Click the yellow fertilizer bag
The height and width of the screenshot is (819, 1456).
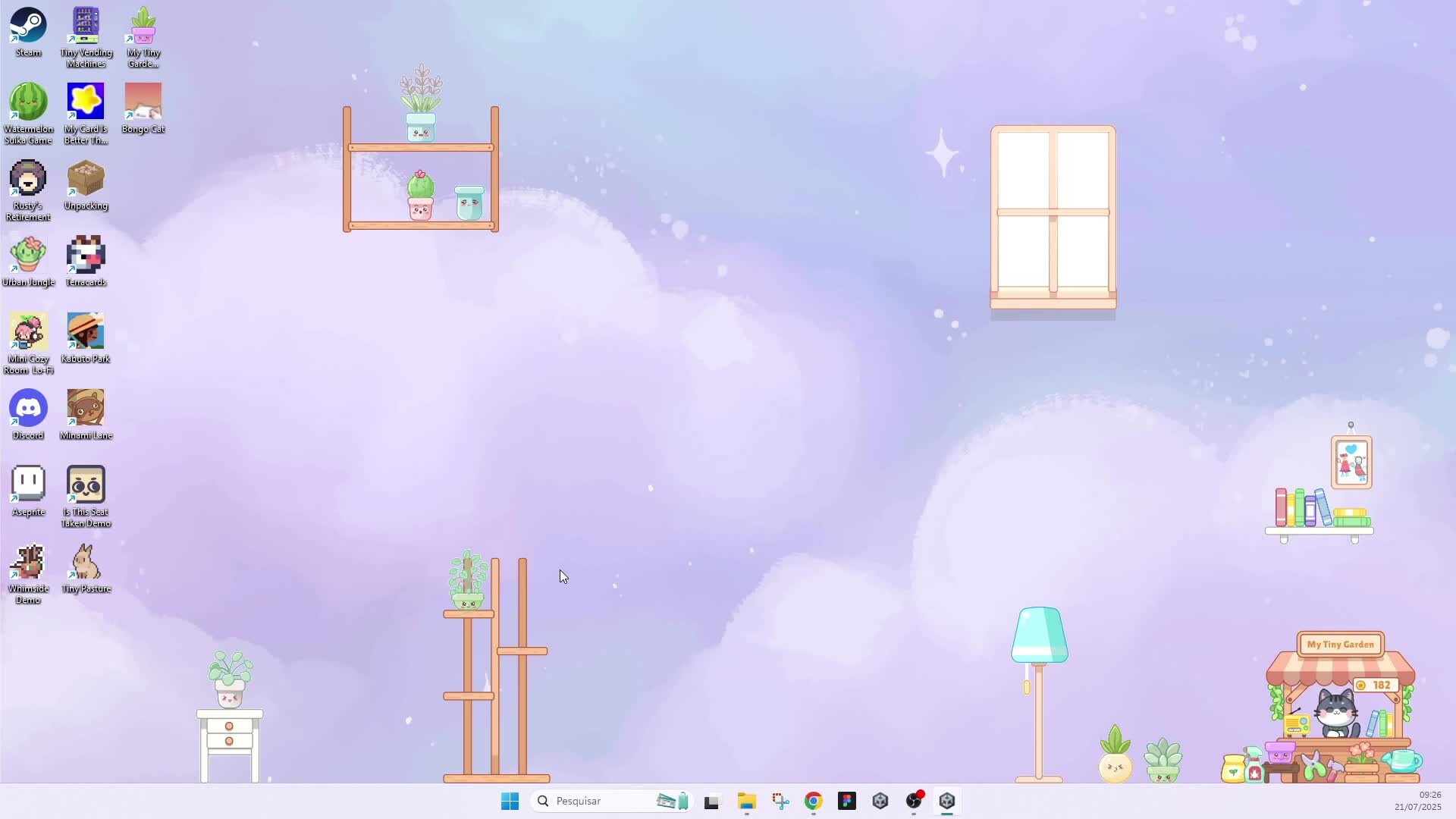[1233, 769]
